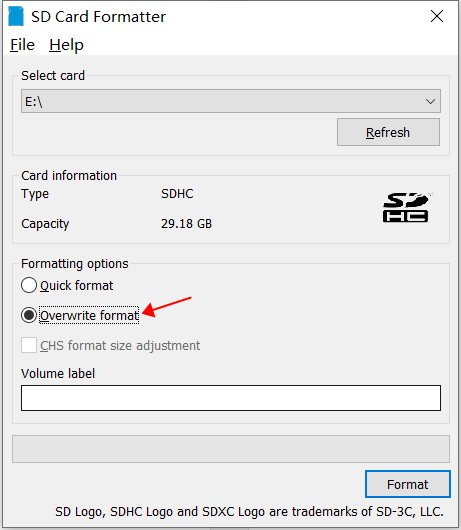The width and height of the screenshot is (461, 530).
Task: Click the SD Card Formatter title text
Action: [x=98, y=17]
